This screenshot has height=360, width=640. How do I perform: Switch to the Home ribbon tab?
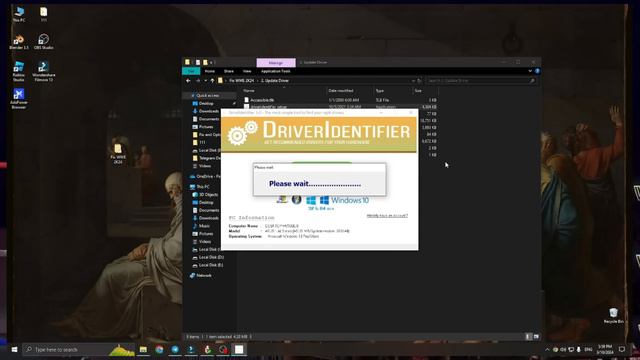(x=210, y=71)
